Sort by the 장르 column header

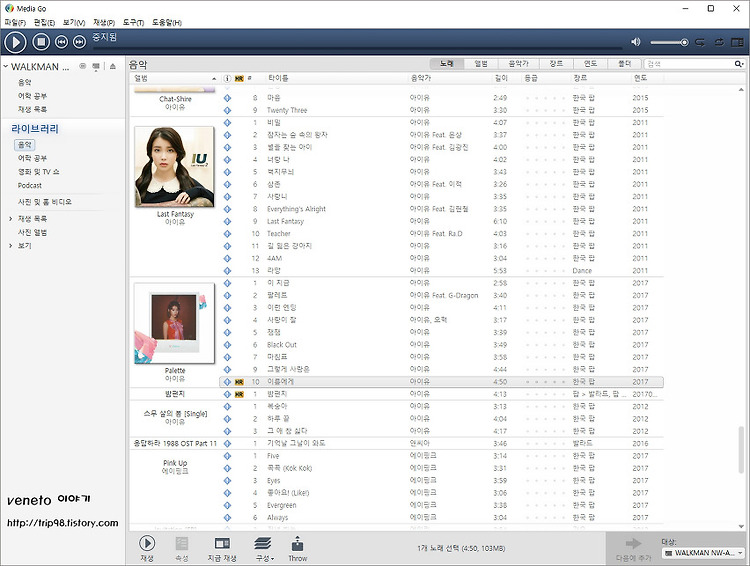580,78
